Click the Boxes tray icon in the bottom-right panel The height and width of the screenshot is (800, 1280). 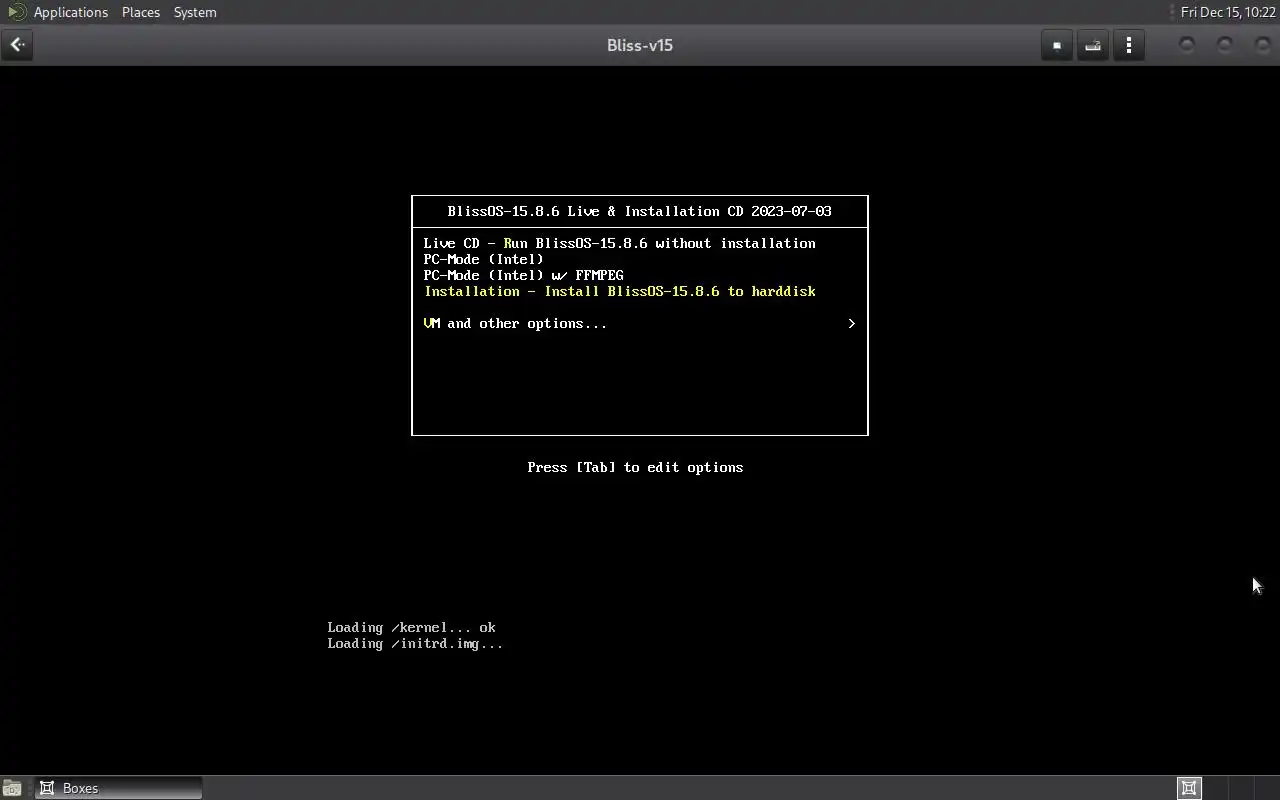[1189, 788]
